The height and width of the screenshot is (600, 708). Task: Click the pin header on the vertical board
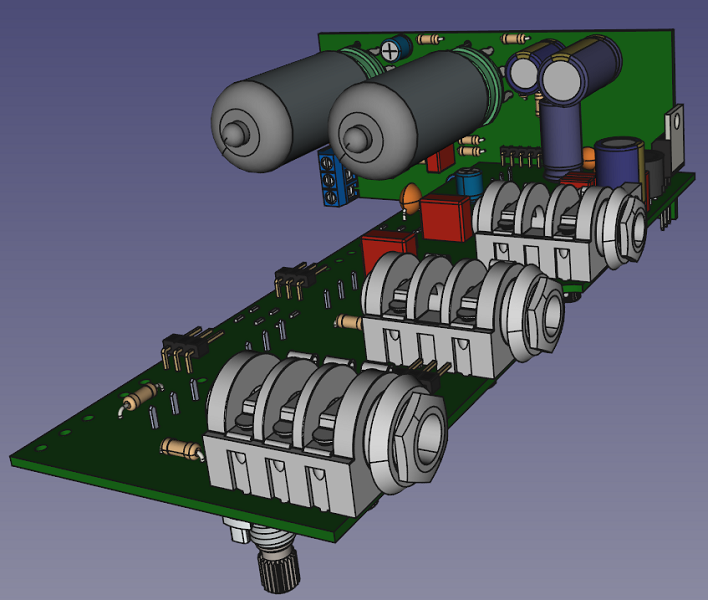516,154
